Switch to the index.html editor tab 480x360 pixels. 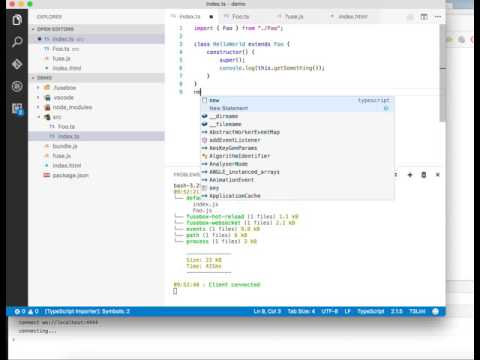pyautogui.click(x=352, y=17)
